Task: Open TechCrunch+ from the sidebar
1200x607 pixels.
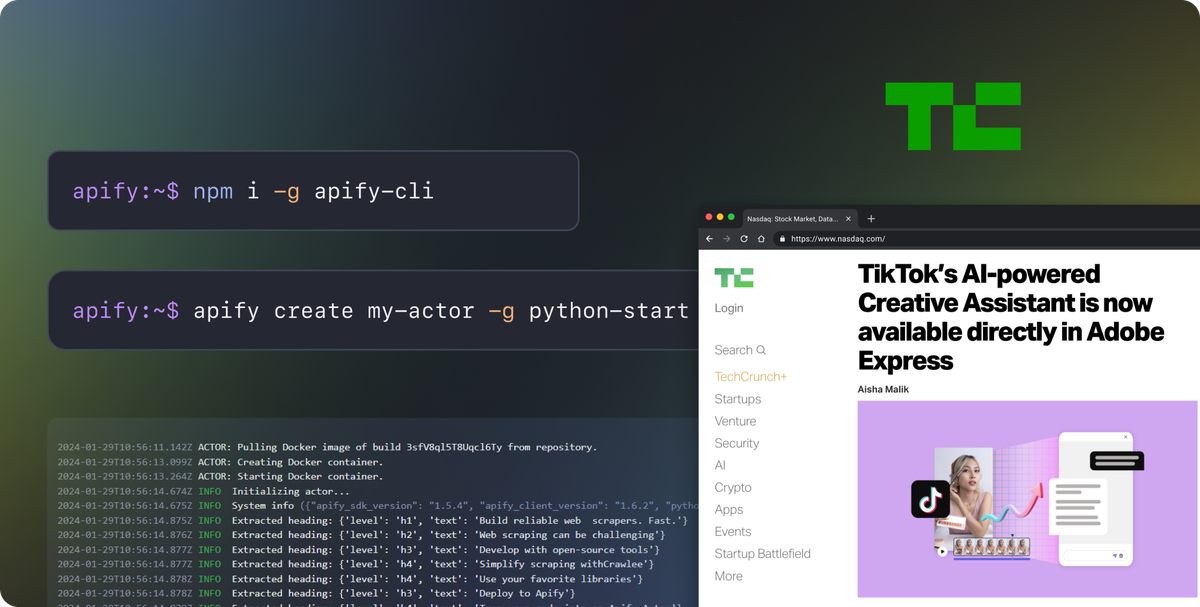Action: pyautogui.click(x=751, y=376)
